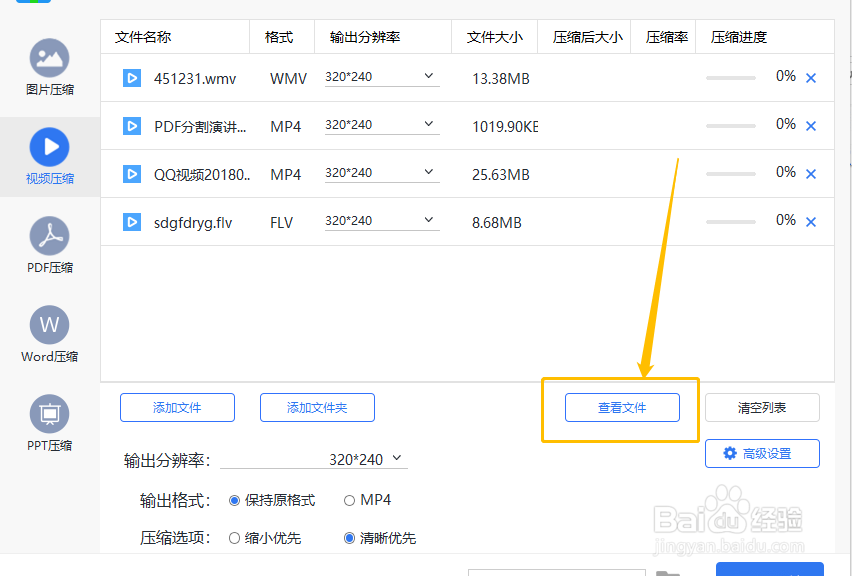Click the 文件大小 column header
Screen dimensions: 852x576
point(494,37)
